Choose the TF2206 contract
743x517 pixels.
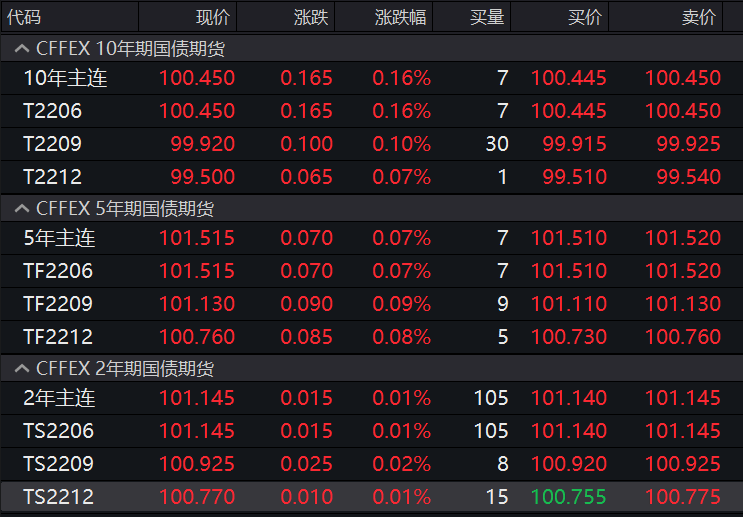pos(57,271)
